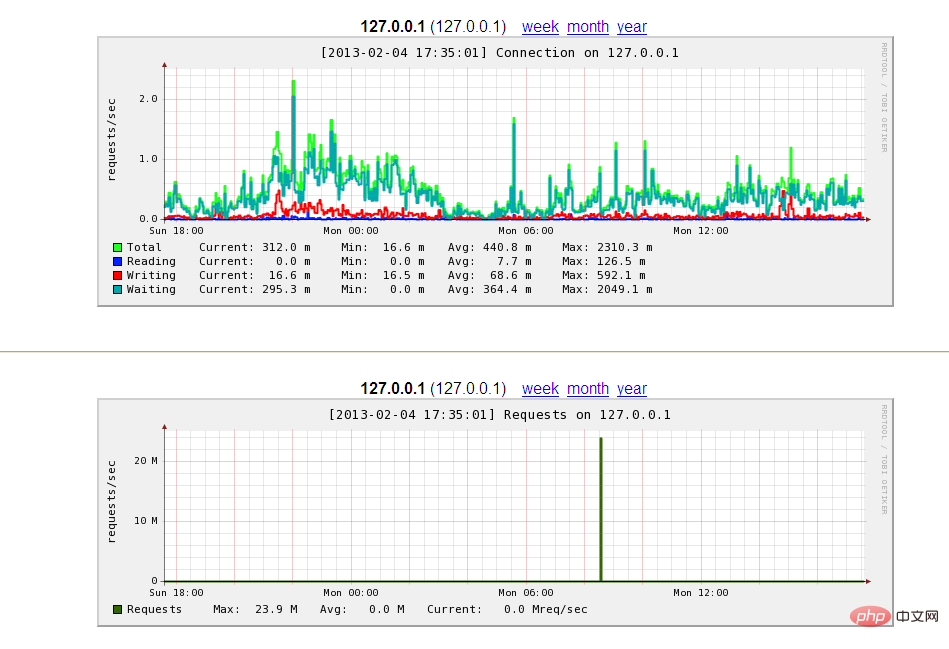Click Sun 18:00 label on Connection graph

[x=176, y=231]
